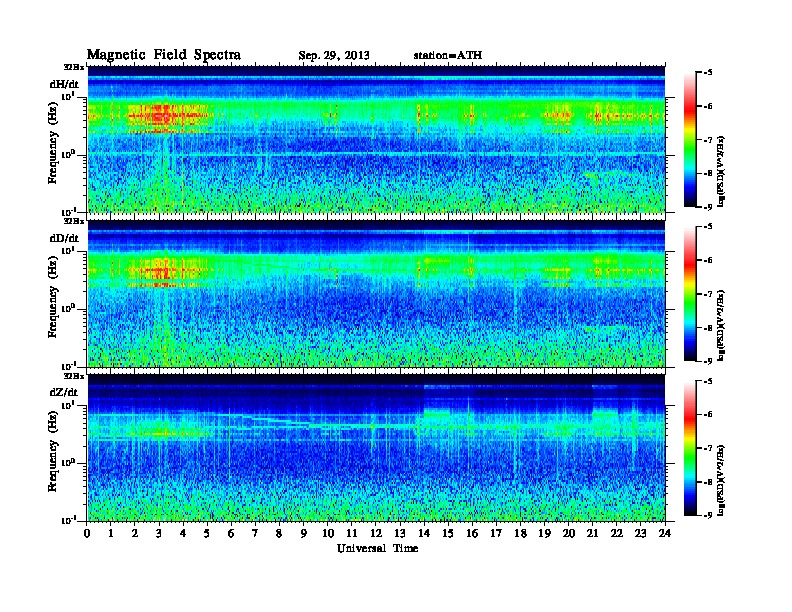Click the "station=ATH" label
The width and height of the screenshot is (792, 612).
coord(448,56)
